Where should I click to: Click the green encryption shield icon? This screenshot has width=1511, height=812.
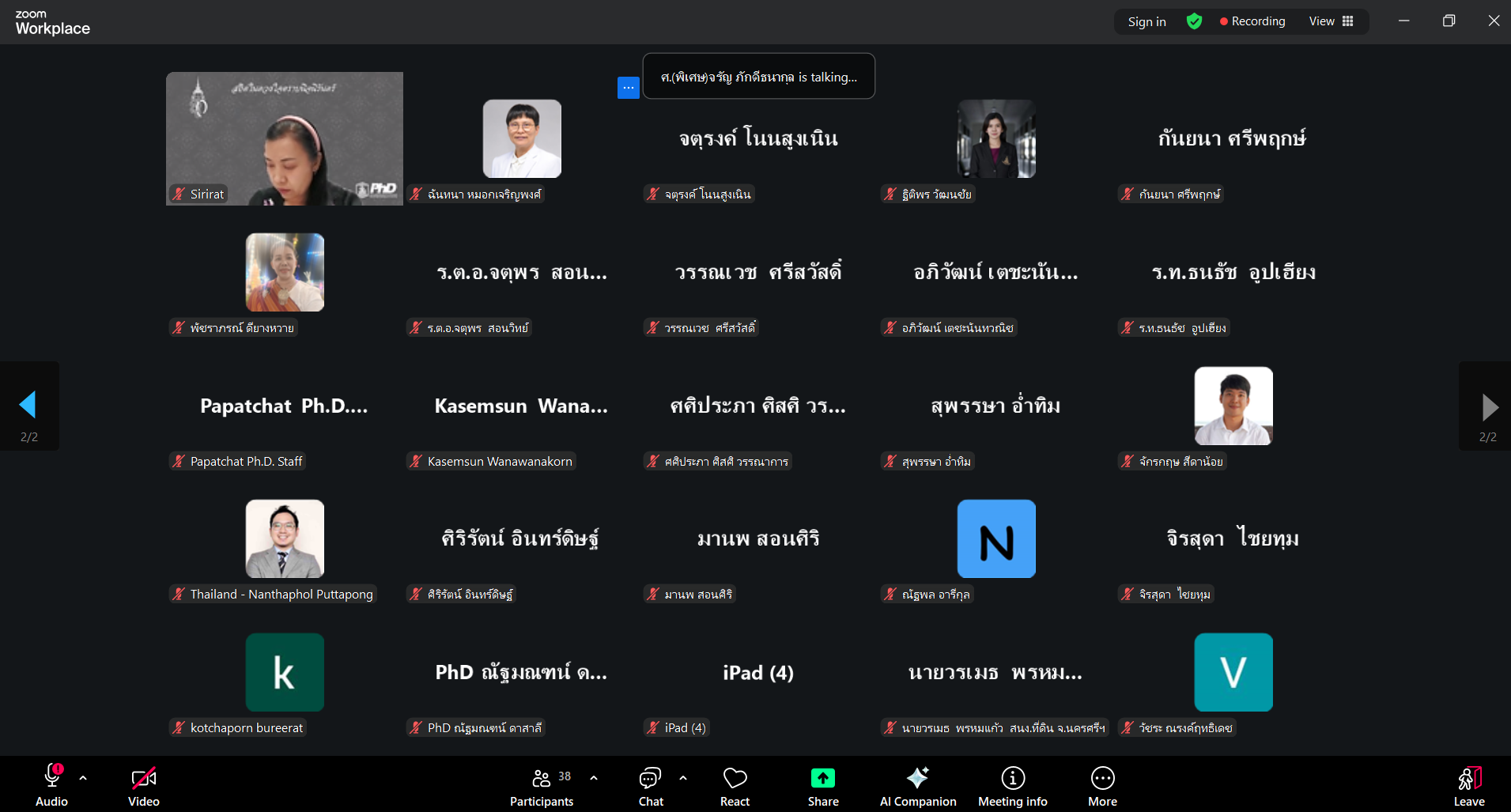pyautogui.click(x=1194, y=21)
